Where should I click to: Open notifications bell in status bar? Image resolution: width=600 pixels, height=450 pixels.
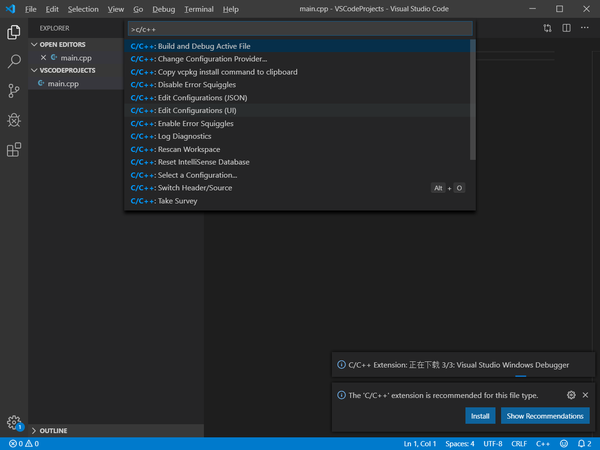pos(584,444)
